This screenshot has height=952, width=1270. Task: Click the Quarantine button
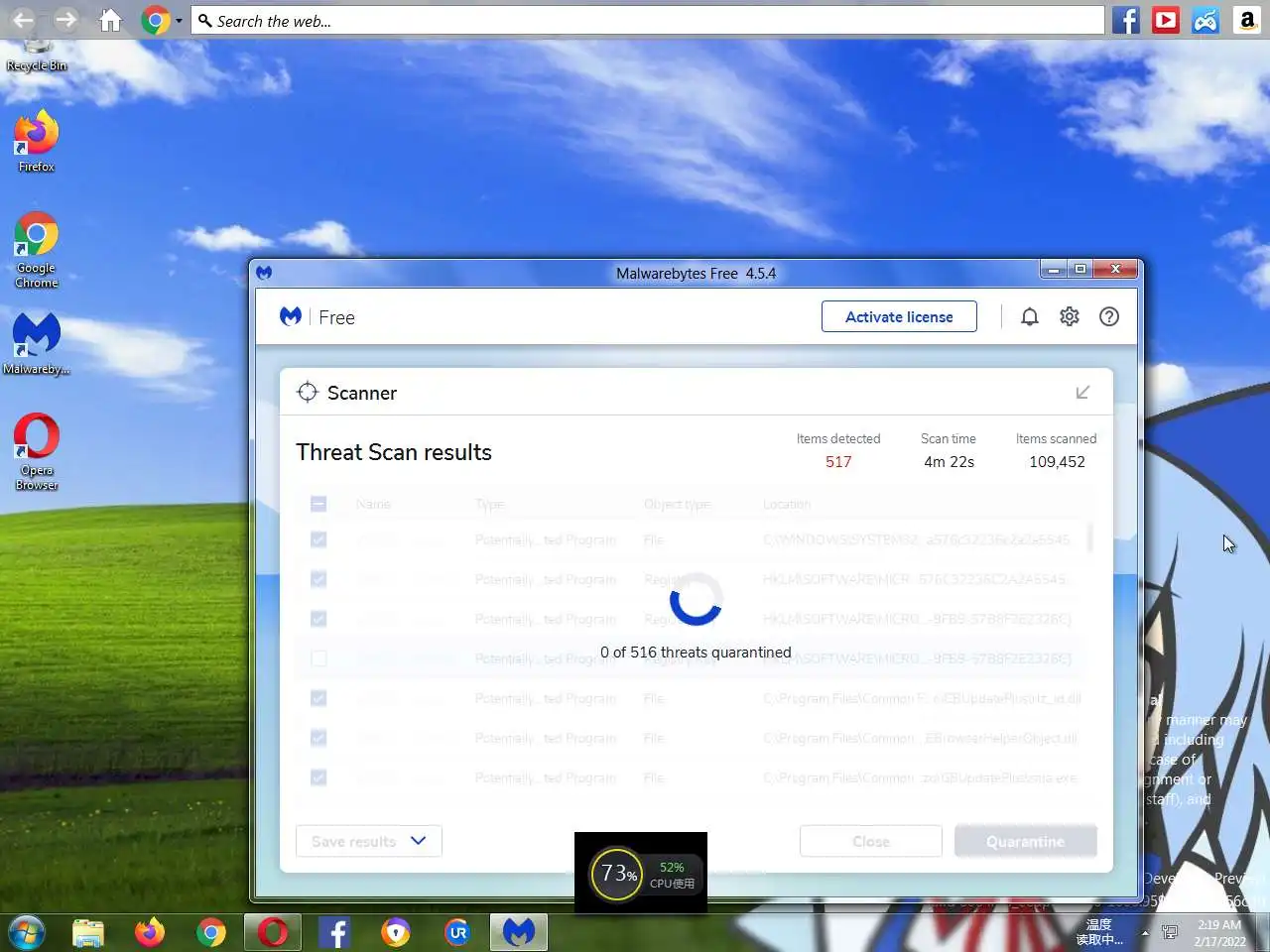point(1026,841)
